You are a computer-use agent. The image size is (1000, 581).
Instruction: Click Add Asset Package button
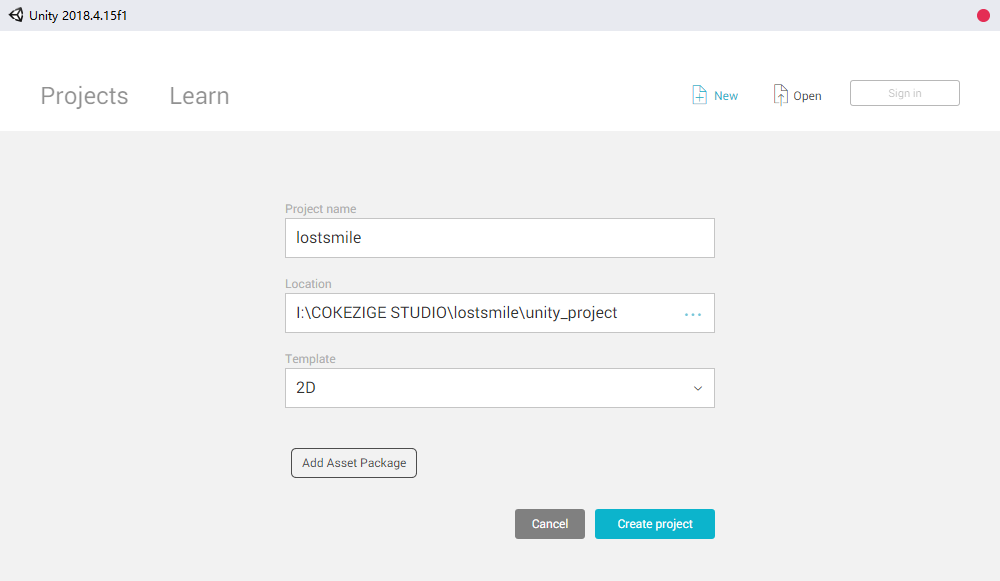[x=354, y=463]
